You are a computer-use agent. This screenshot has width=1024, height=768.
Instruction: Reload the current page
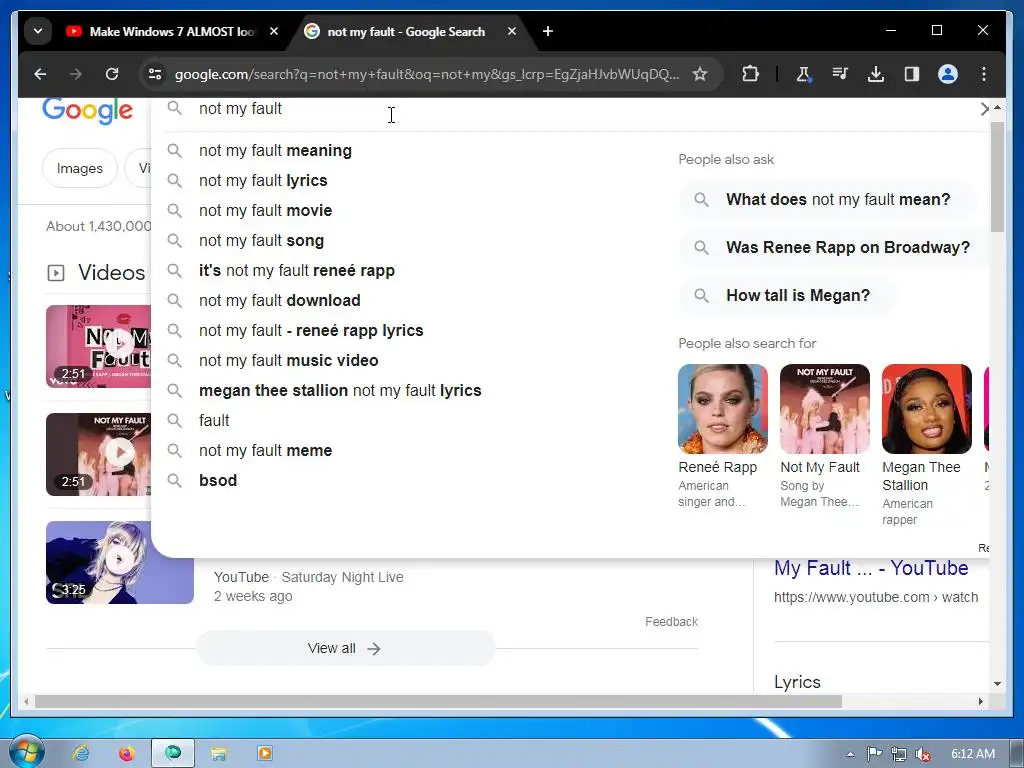[112, 74]
